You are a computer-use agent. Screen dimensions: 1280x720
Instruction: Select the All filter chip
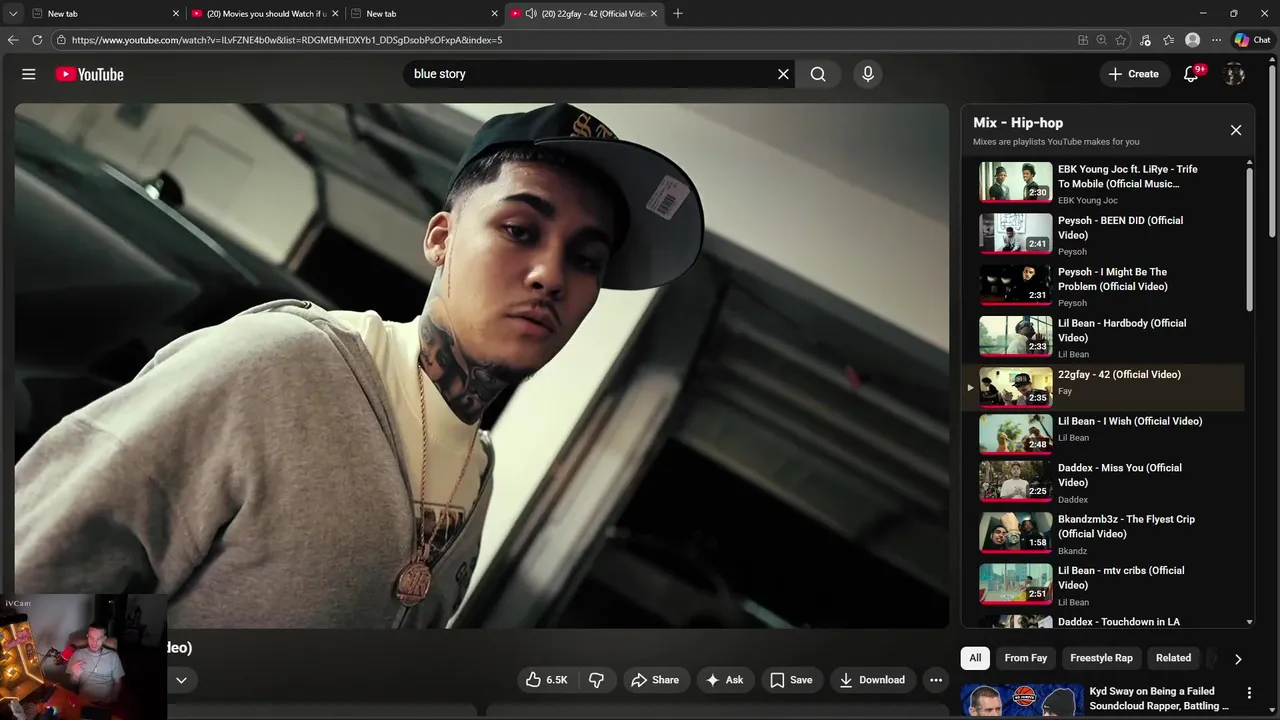point(975,658)
